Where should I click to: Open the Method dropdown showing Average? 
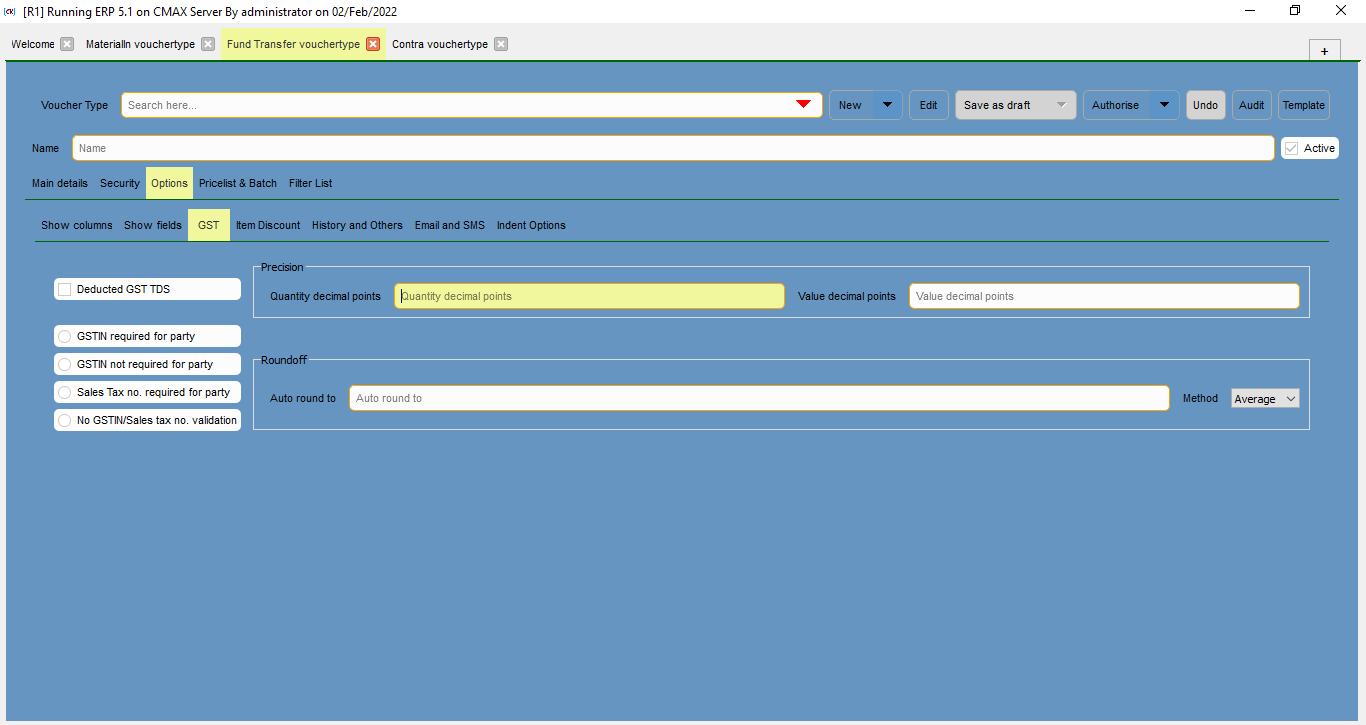point(1265,399)
